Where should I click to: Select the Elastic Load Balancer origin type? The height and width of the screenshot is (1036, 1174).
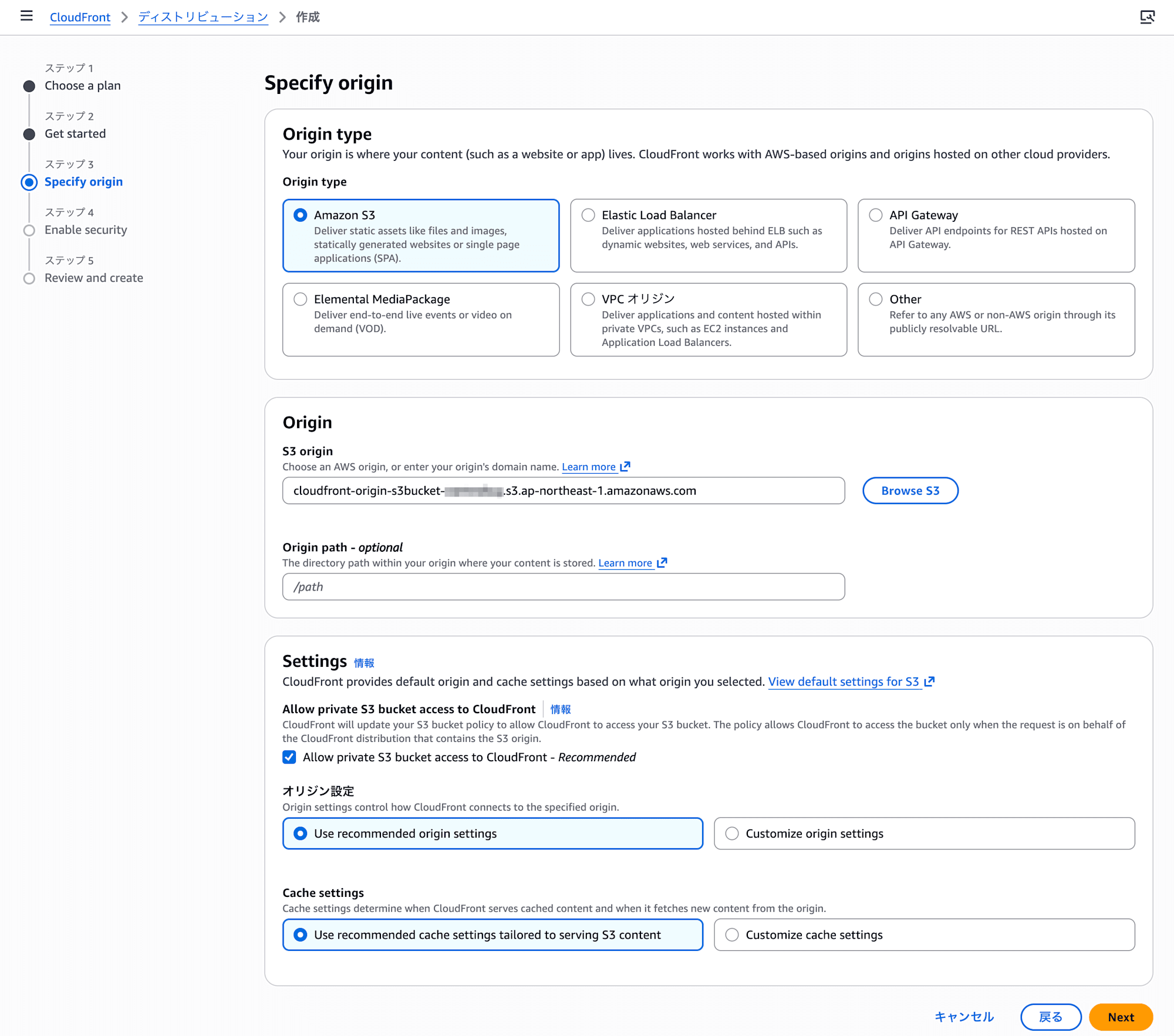tap(709, 235)
